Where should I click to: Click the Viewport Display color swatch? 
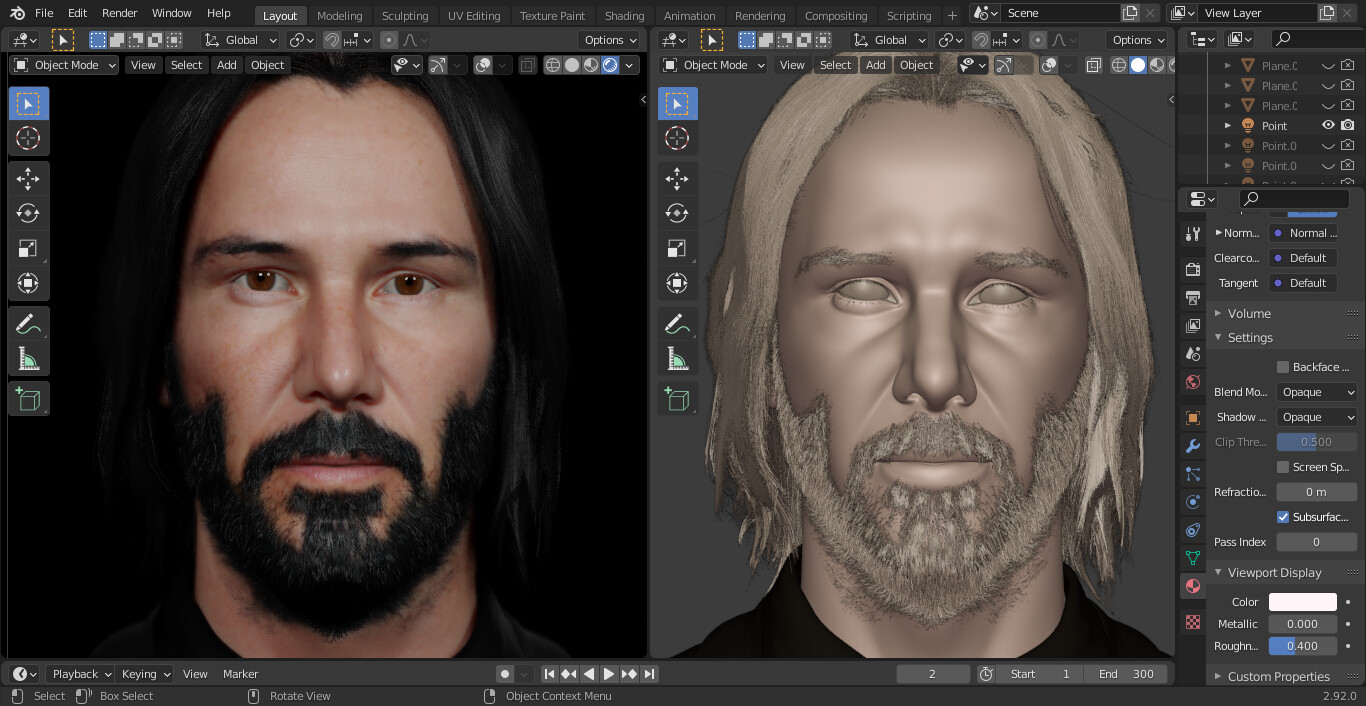pos(1302,602)
